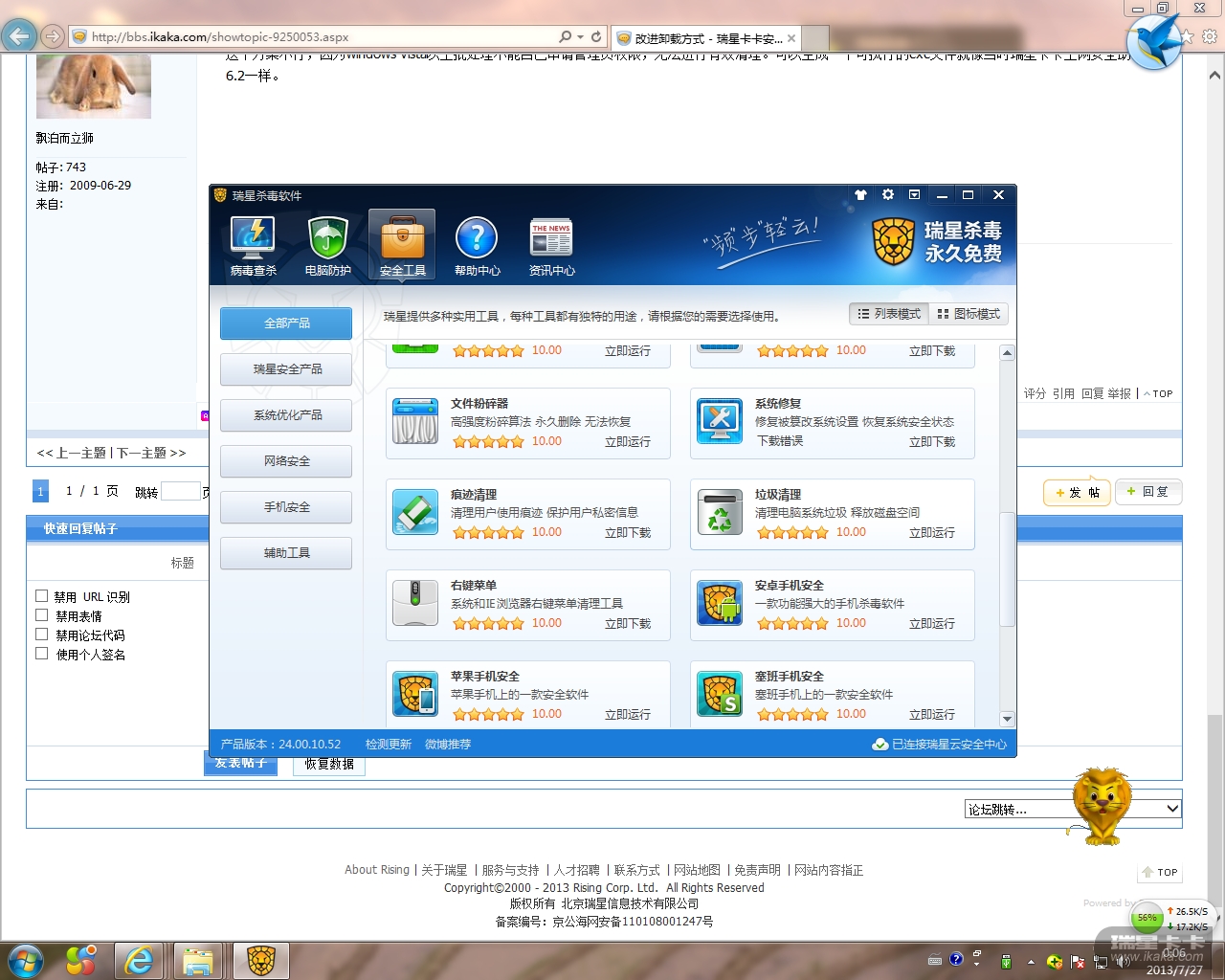Select the 网络安全 category
This screenshot has width=1225, height=980.
click(286, 461)
